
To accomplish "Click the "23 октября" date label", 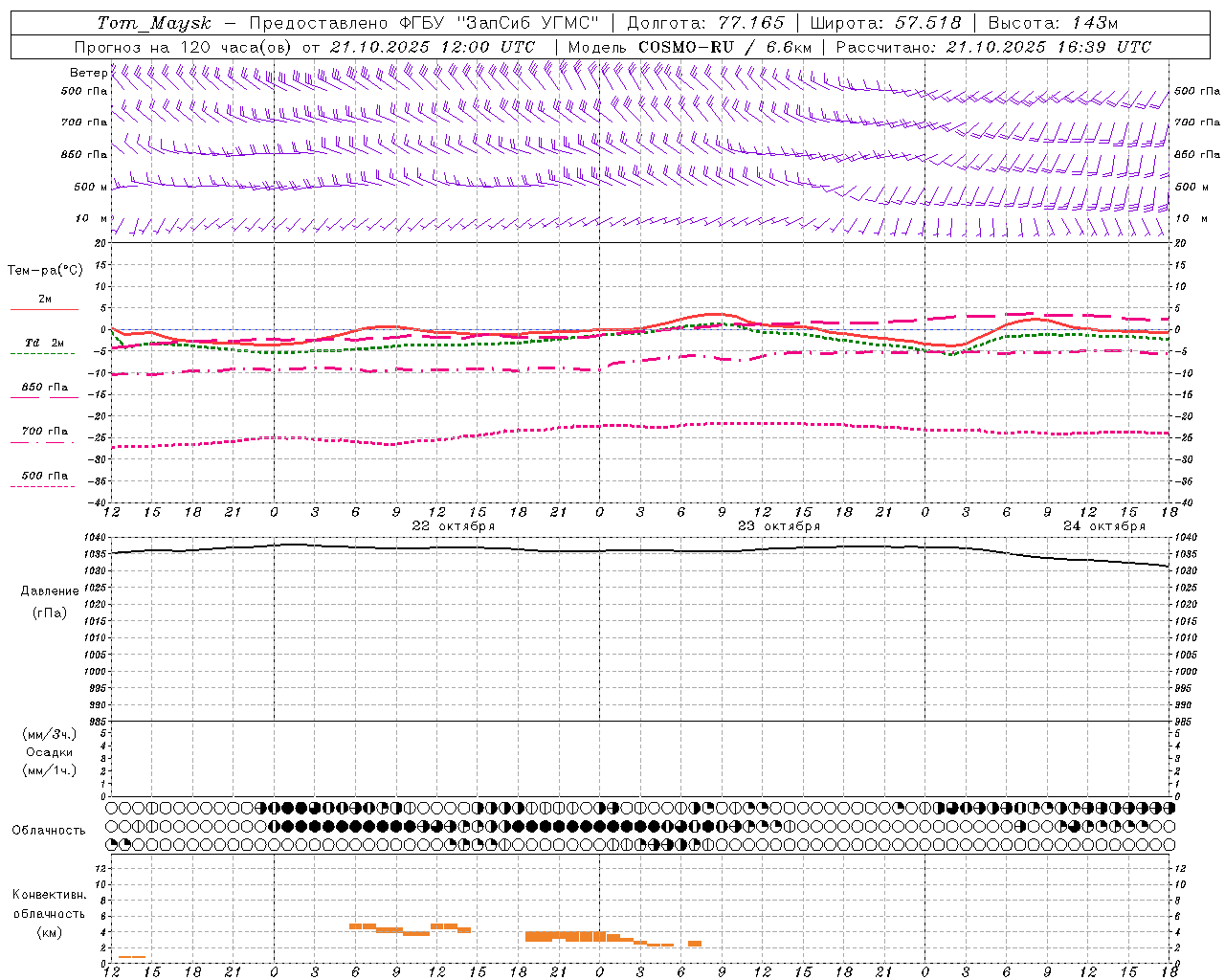I will tap(779, 526).
